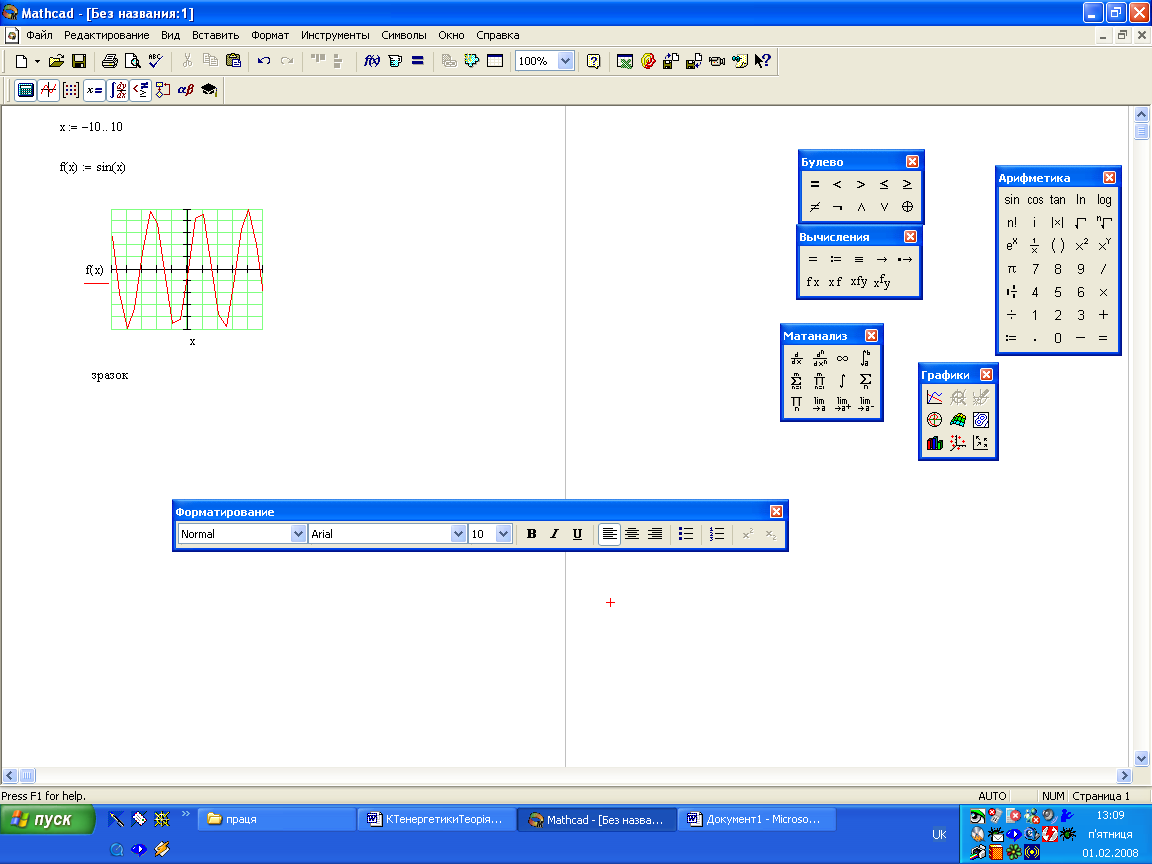Toggle superscript x² formatting button
The image size is (1152, 864).
pyautogui.click(x=748, y=534)
